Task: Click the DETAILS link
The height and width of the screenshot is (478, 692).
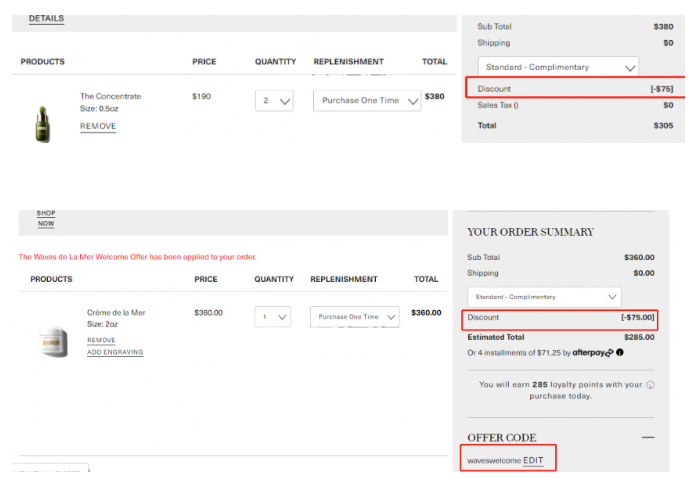Action: [46, 19]
